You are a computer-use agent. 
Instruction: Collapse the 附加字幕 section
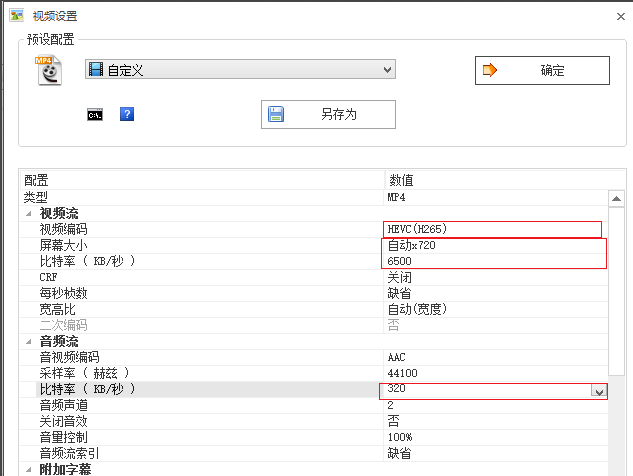pos(29,470)
